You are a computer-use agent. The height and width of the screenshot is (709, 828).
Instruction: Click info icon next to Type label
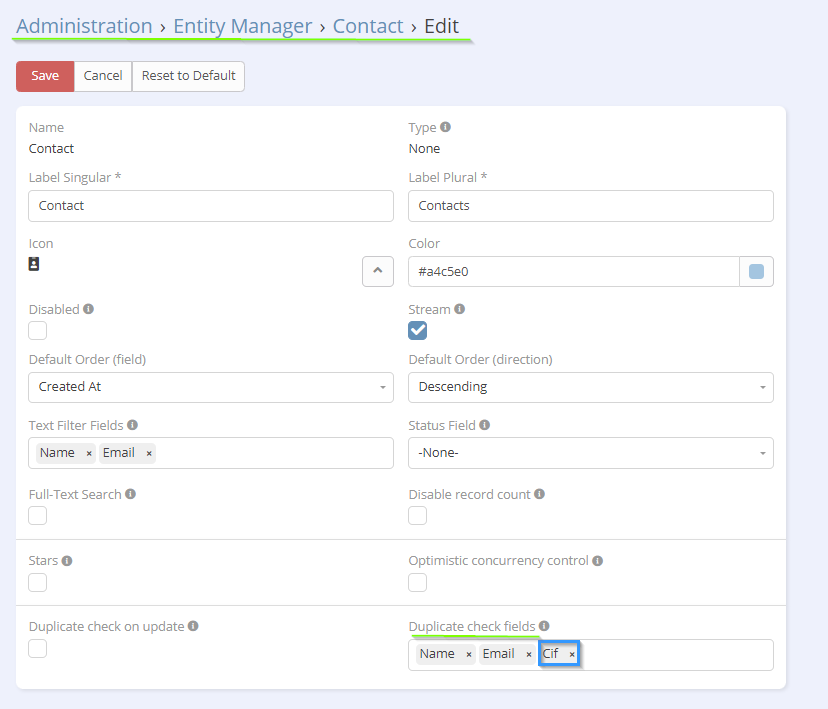click(x=445, y=127)
